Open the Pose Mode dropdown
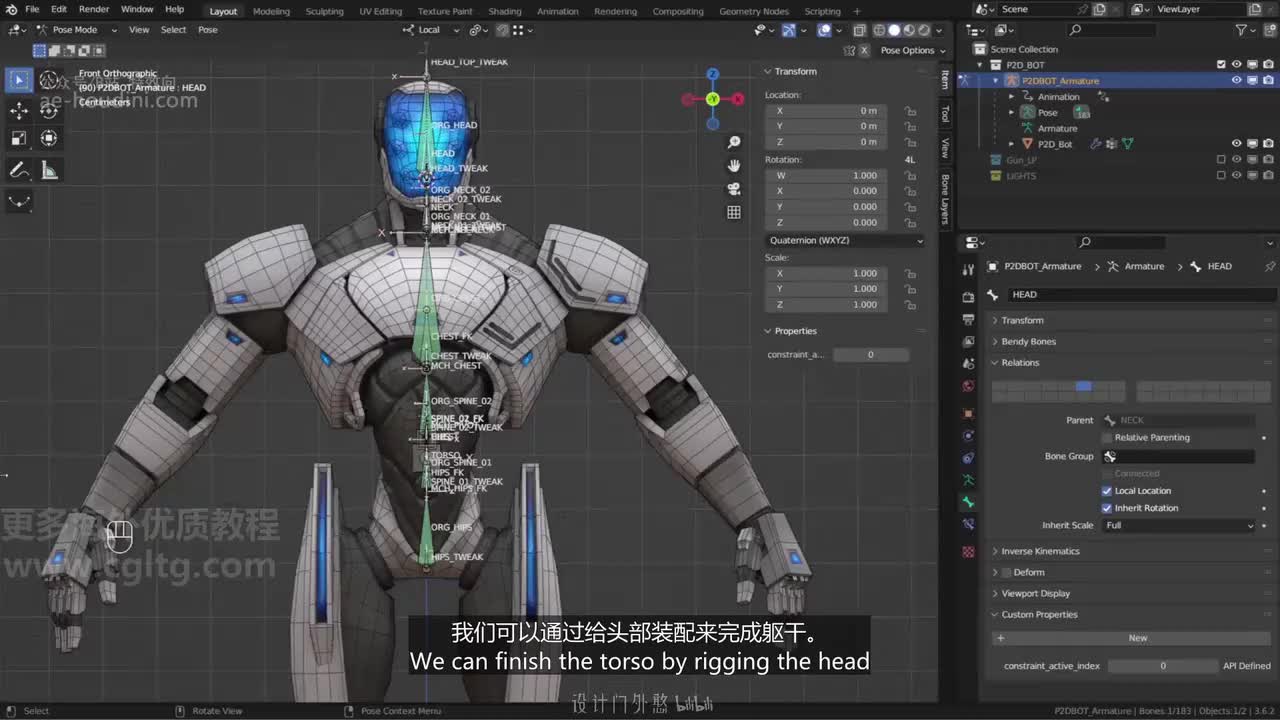Image resolution: width=1280 pixels, height=720 pixels. [78, 30]
